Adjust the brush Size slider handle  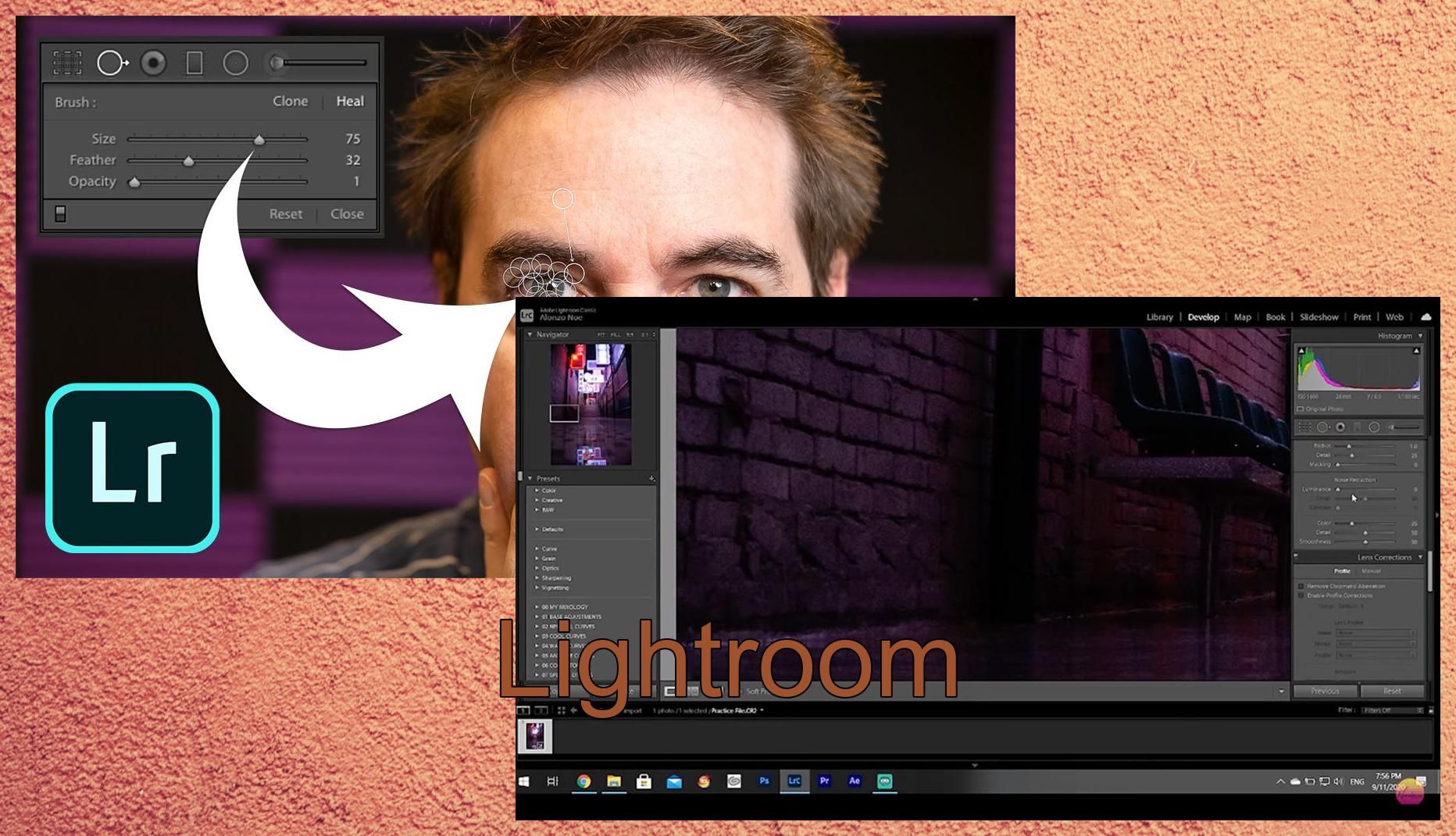tap(259, 140)
